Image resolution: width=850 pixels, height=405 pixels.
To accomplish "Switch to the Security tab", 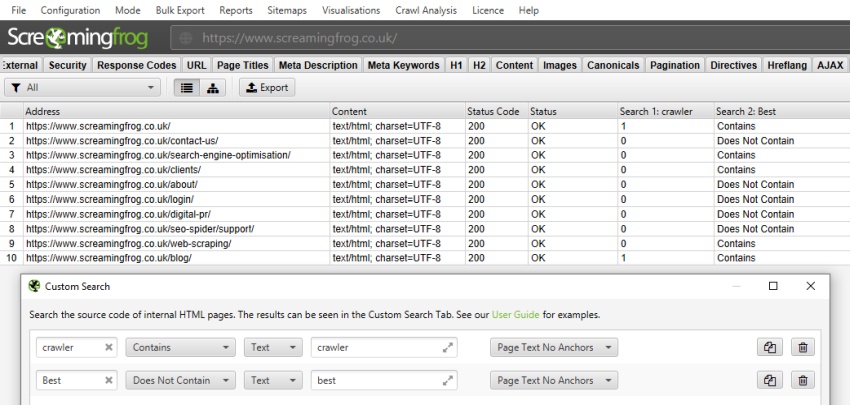I will [67, 65].
